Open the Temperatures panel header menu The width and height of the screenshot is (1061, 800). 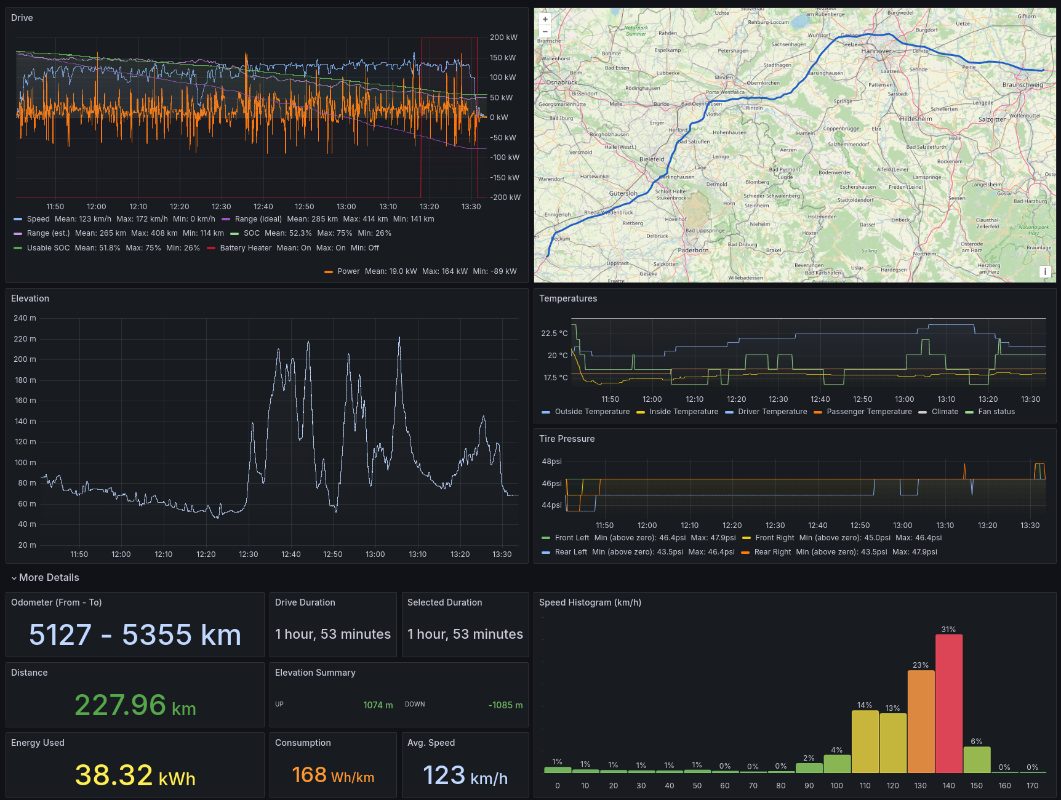568,298
